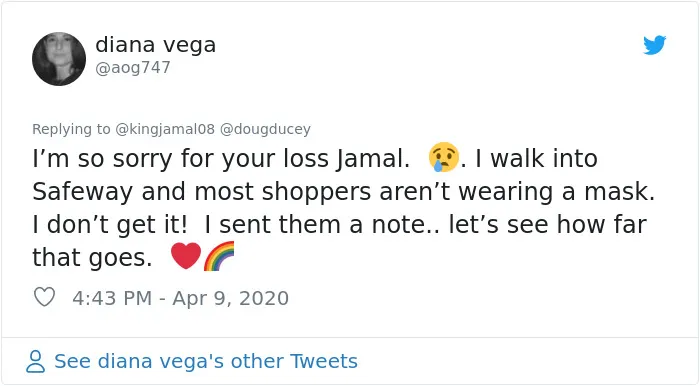Click the person silhouette icon
This screenshot has width=700, height=386.
[35, 361]
